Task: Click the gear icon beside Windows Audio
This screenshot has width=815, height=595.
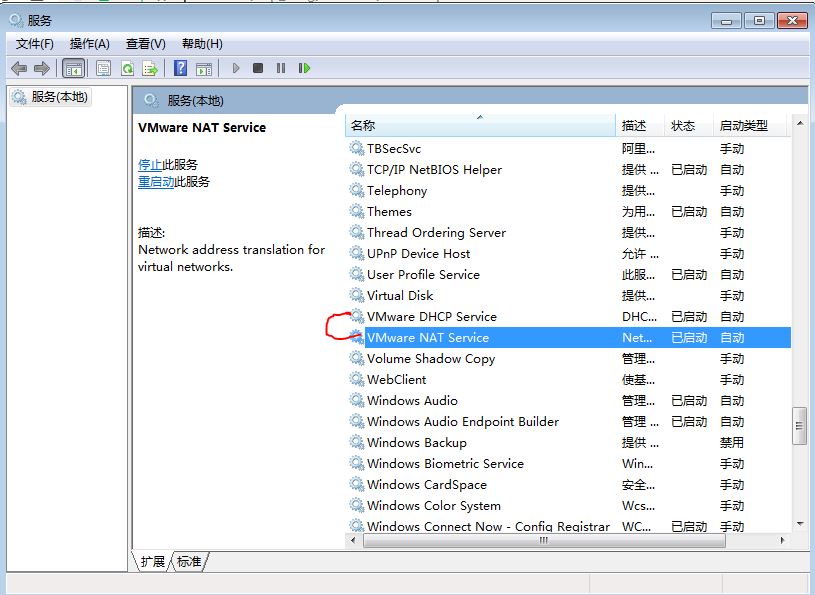Action: point(357,401)
